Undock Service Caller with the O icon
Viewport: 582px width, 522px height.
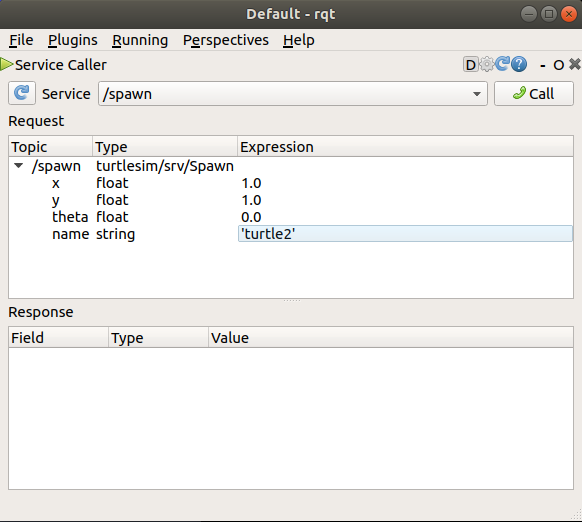(x=558, y=65)
